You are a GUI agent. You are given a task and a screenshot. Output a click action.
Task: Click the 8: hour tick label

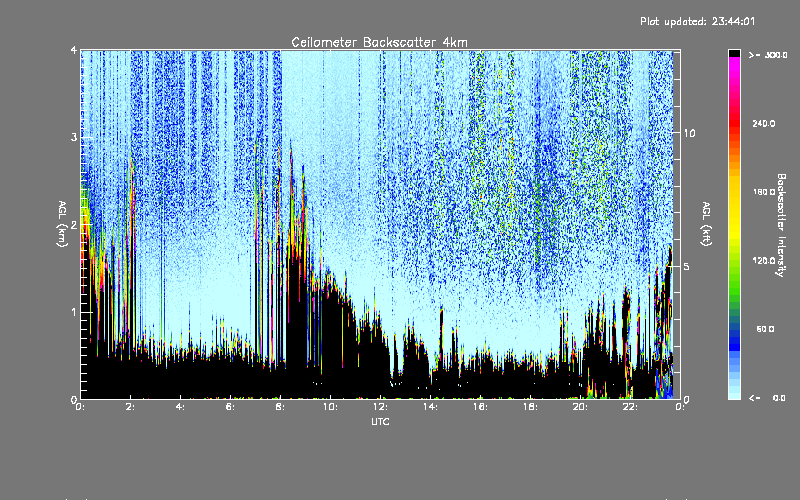pyautogui.click(x=281, y=407)
